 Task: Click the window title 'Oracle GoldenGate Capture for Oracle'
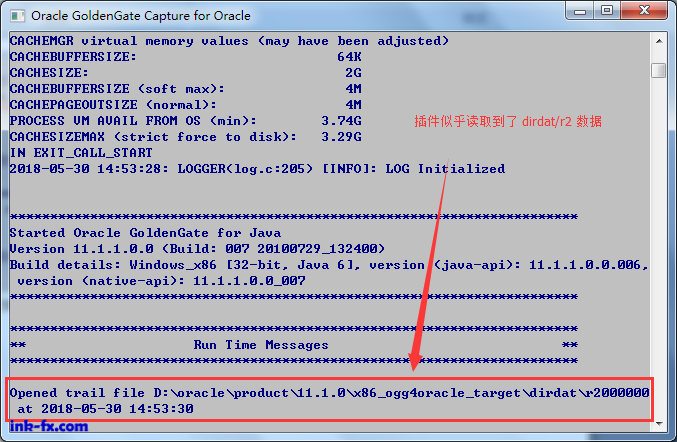point(141,16)
